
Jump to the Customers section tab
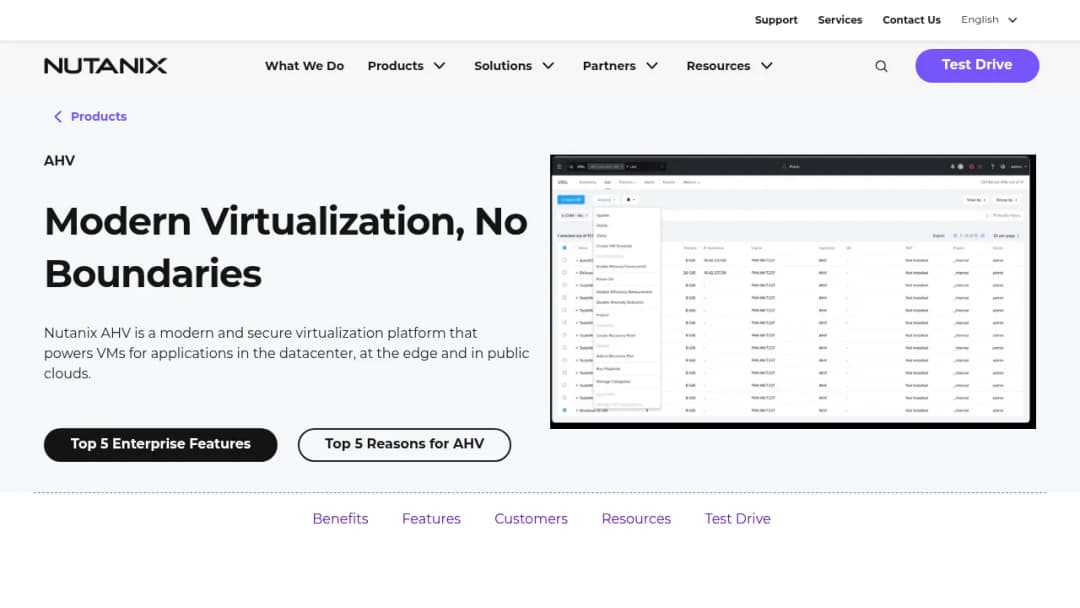coord(531,518)
